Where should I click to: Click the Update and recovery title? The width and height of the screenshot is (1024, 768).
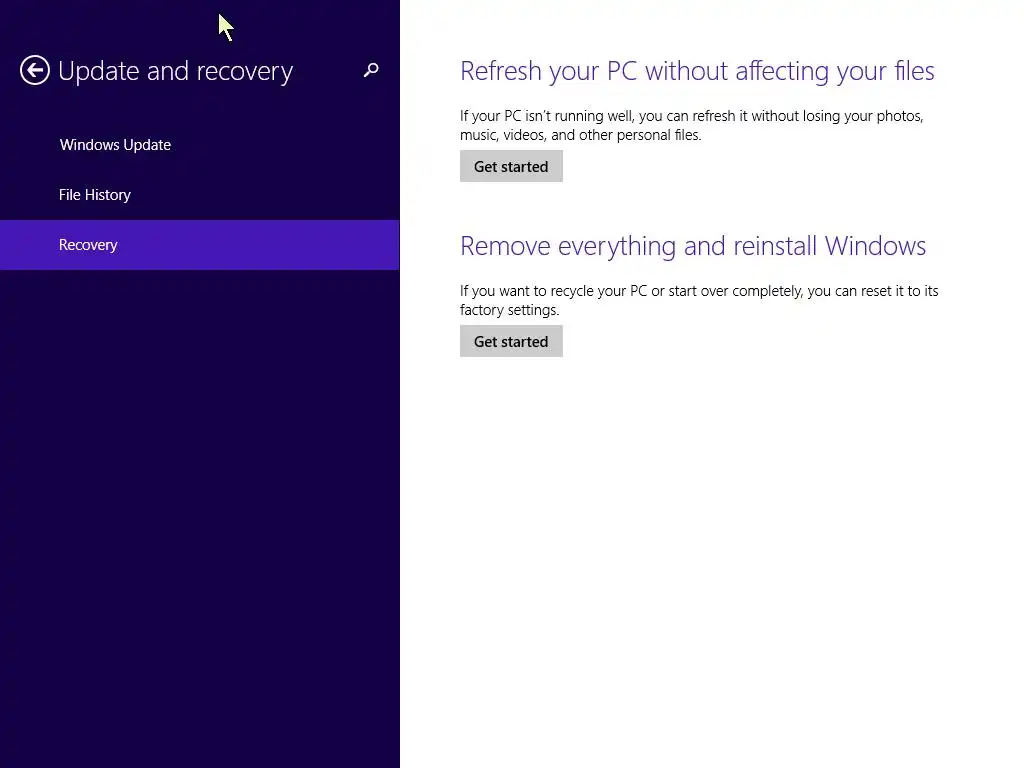tap(176, 71)
